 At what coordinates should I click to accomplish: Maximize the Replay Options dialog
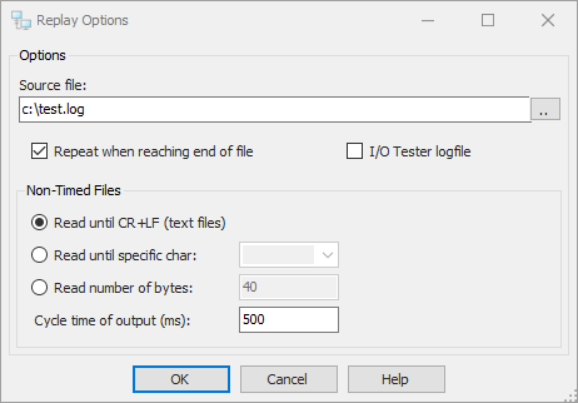click(x=488, y=20)
